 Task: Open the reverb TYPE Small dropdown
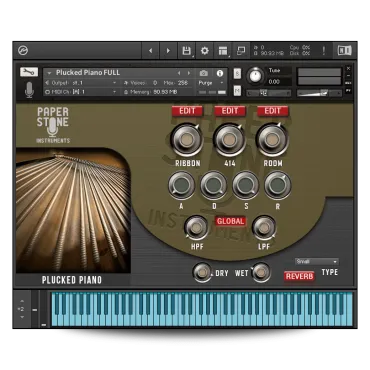316,262
